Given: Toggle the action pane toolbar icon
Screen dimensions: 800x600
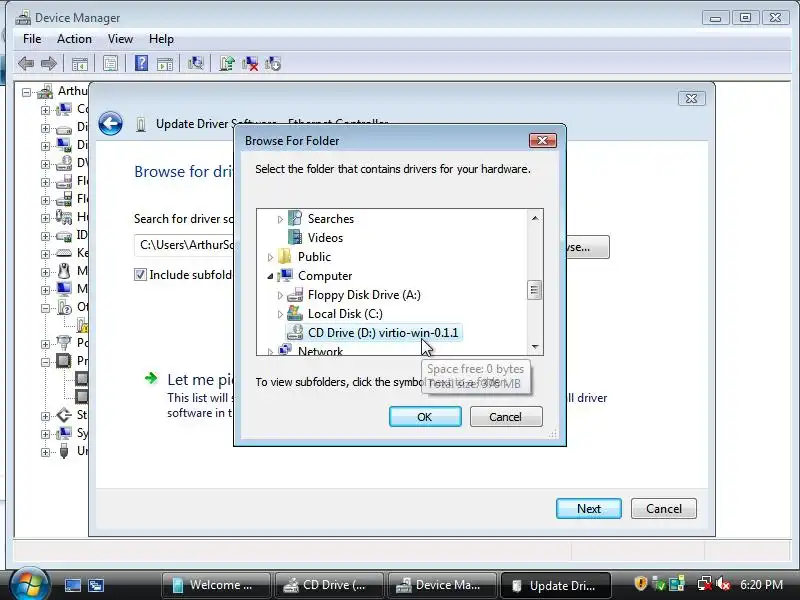Looking at the screenshot, I should click(165, 64).
